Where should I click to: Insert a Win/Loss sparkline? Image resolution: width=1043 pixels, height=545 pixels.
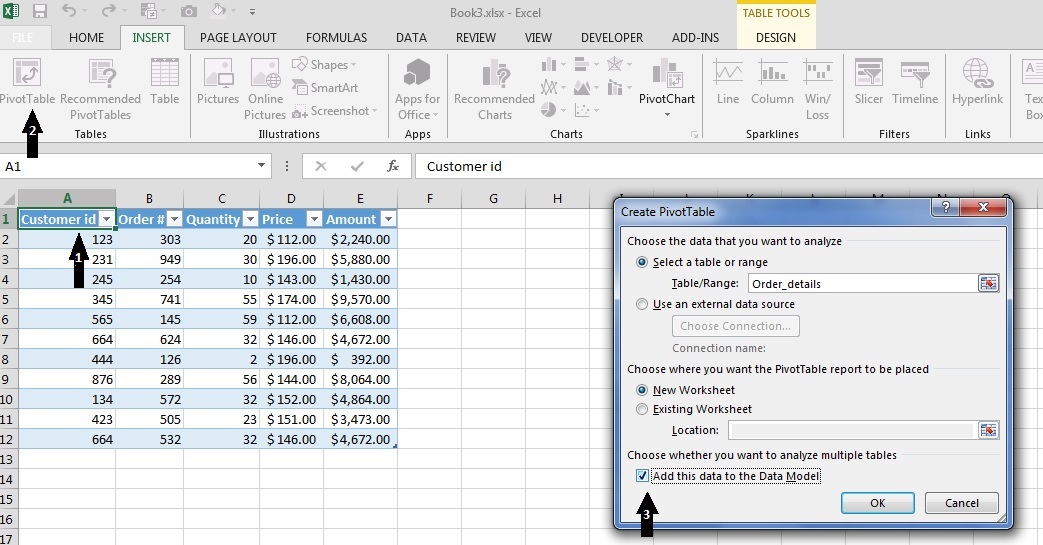[x=818, y=89]
